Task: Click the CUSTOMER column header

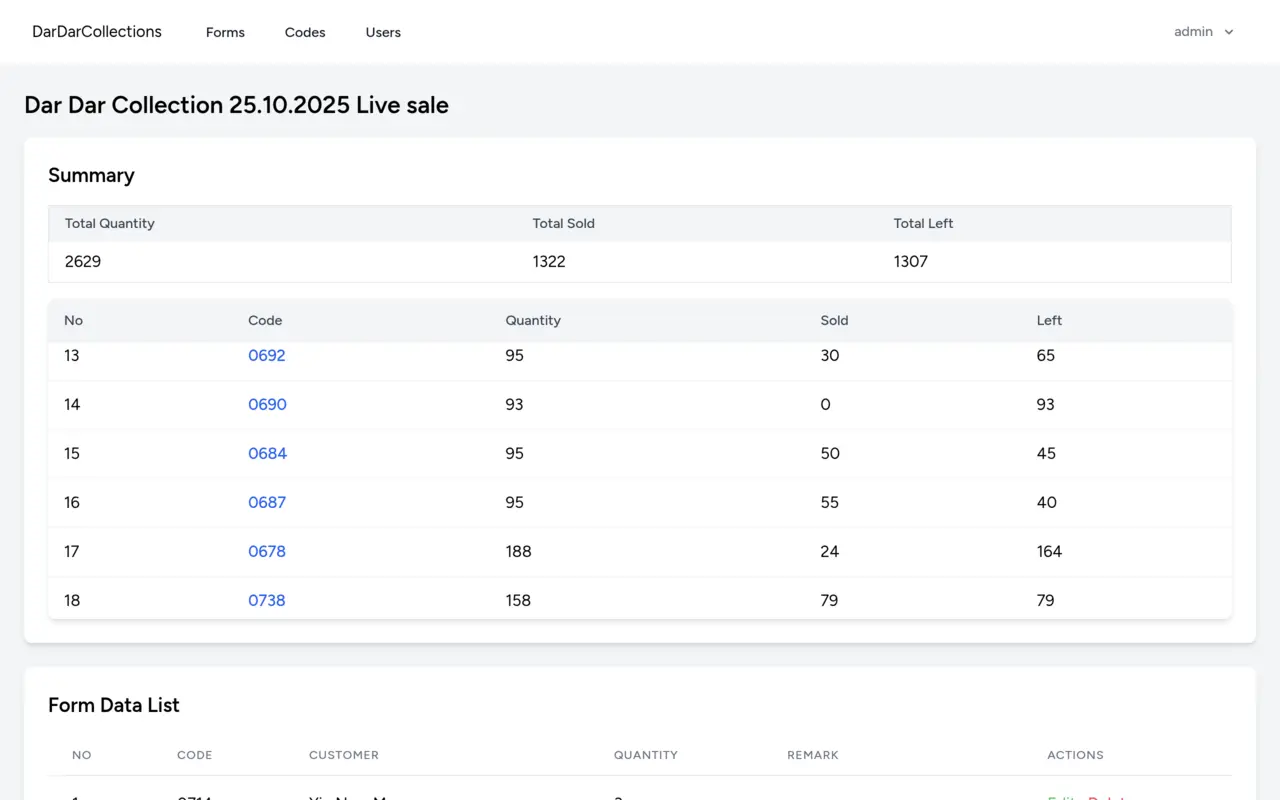Action: coord(344,755)
